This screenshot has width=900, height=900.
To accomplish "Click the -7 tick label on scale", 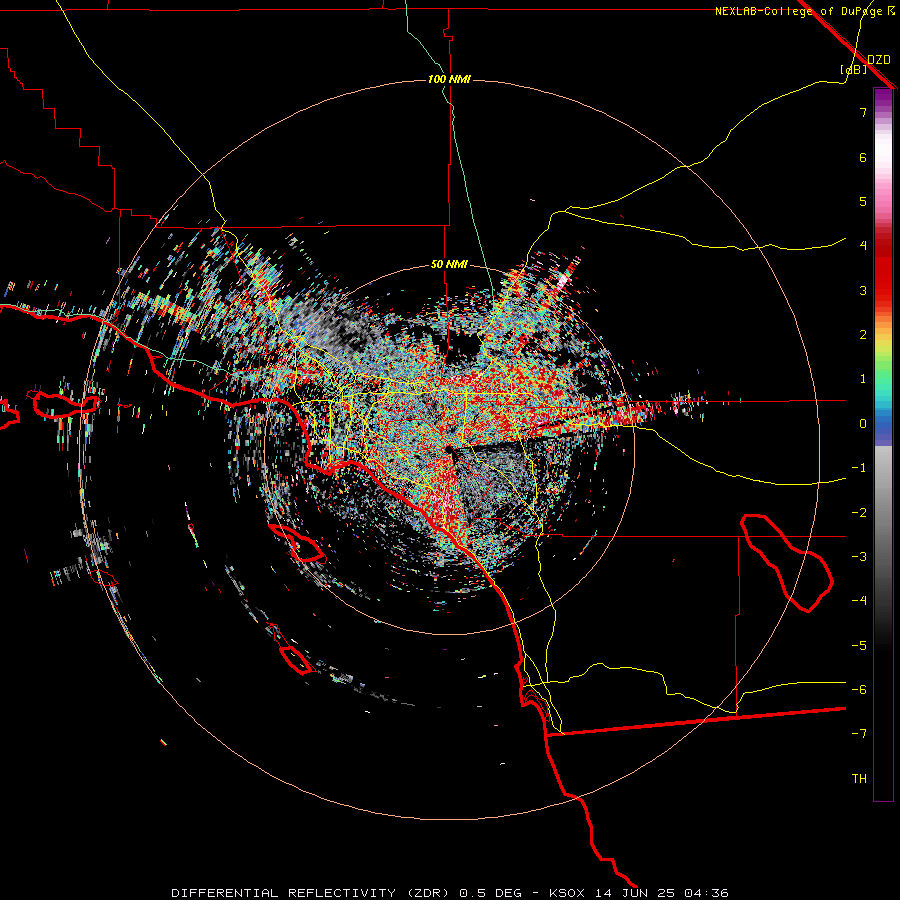I will click(x=859, y=734).
